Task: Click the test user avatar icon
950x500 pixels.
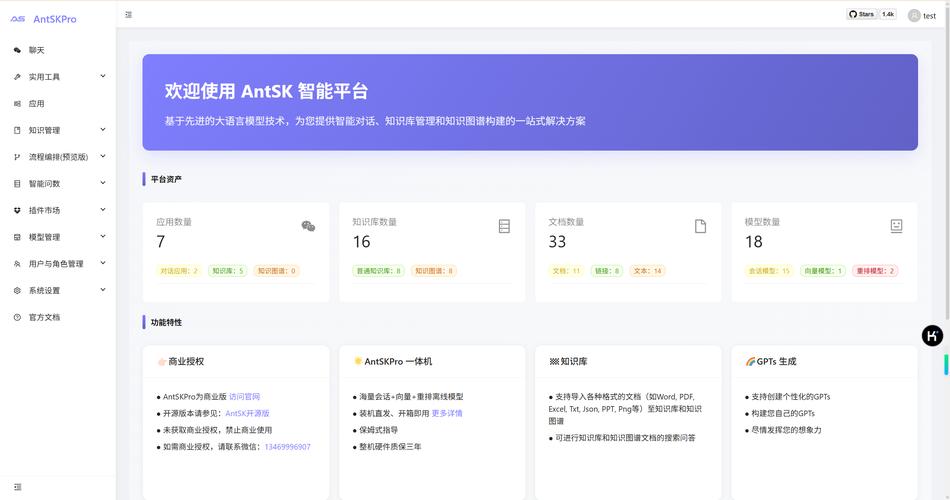Action: pyautogui.click(x=913, y=15)
